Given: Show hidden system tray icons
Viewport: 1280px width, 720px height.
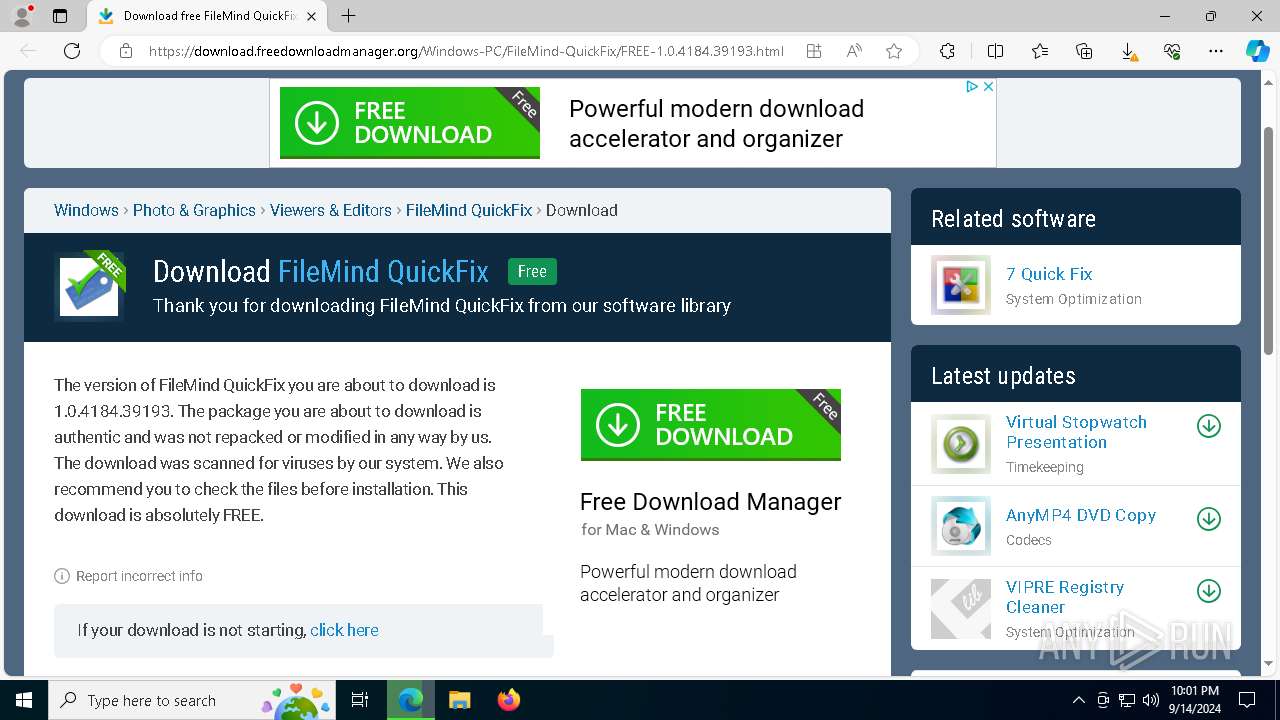Looking at the screenshot, I should [1078, 700].
